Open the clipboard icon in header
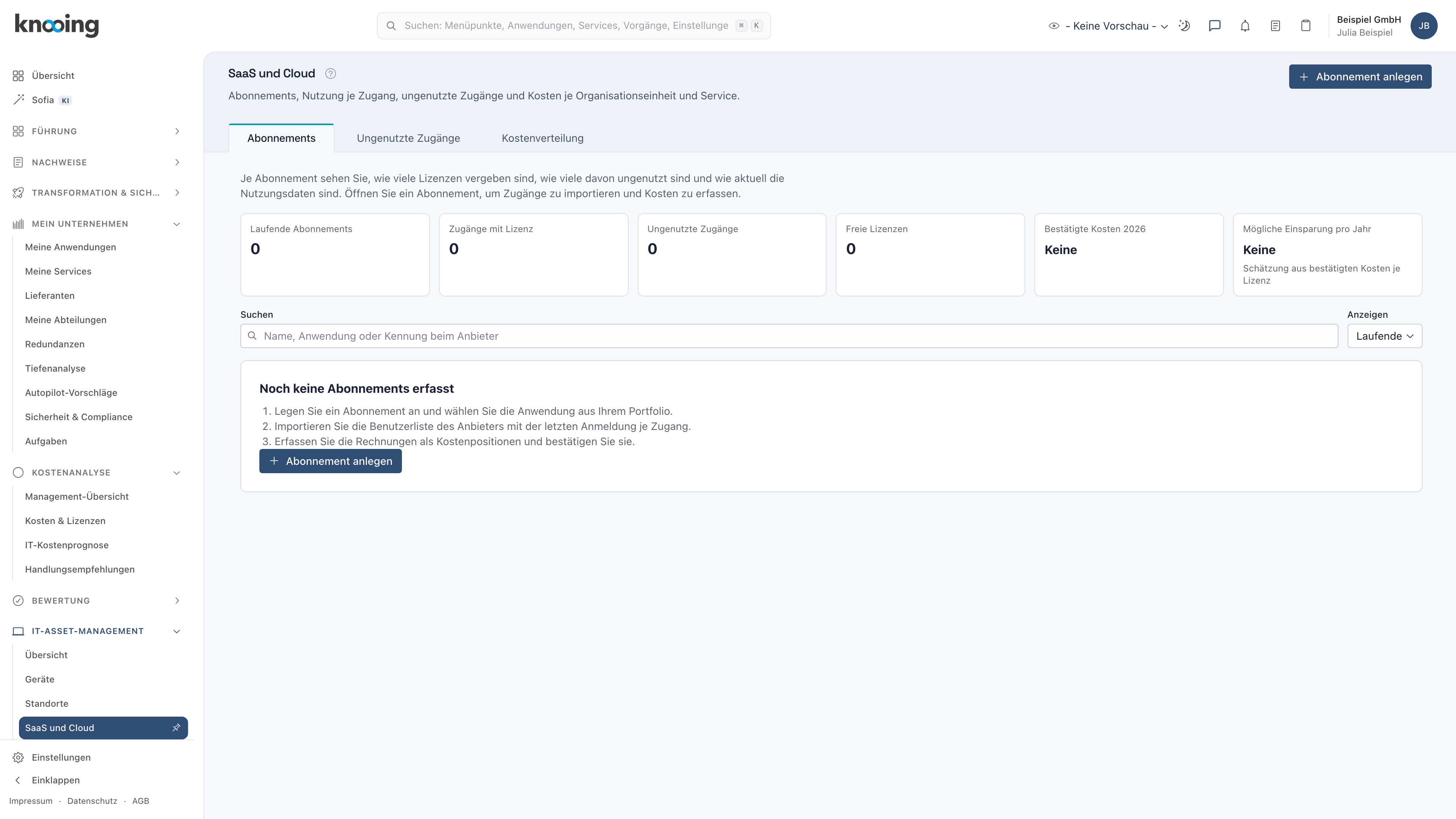The width and height of the screenshot is (1456, 819). 1305,25
